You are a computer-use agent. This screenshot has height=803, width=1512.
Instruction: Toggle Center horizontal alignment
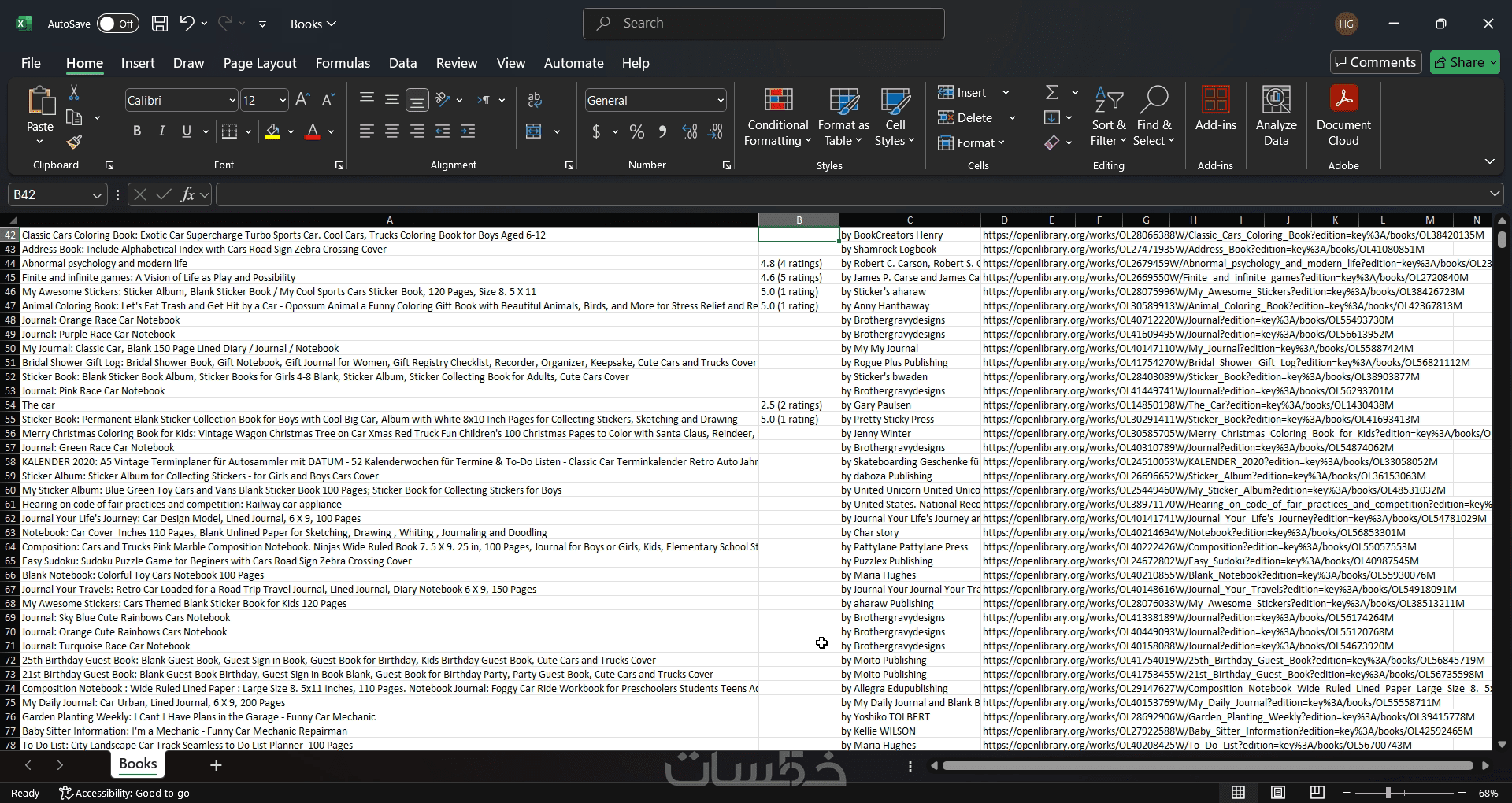pyautogui.click(x=392, y=131)
